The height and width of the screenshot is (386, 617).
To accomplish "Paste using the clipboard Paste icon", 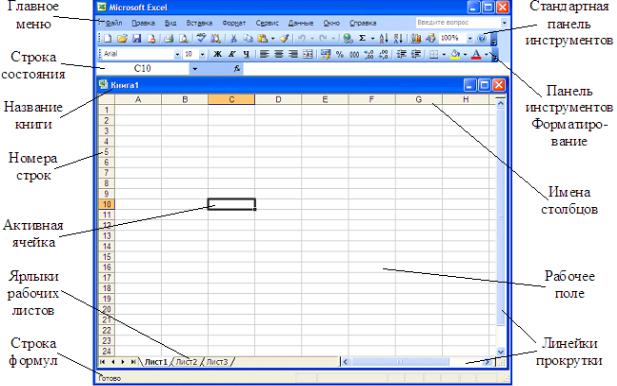I will (x=262, y=38).
